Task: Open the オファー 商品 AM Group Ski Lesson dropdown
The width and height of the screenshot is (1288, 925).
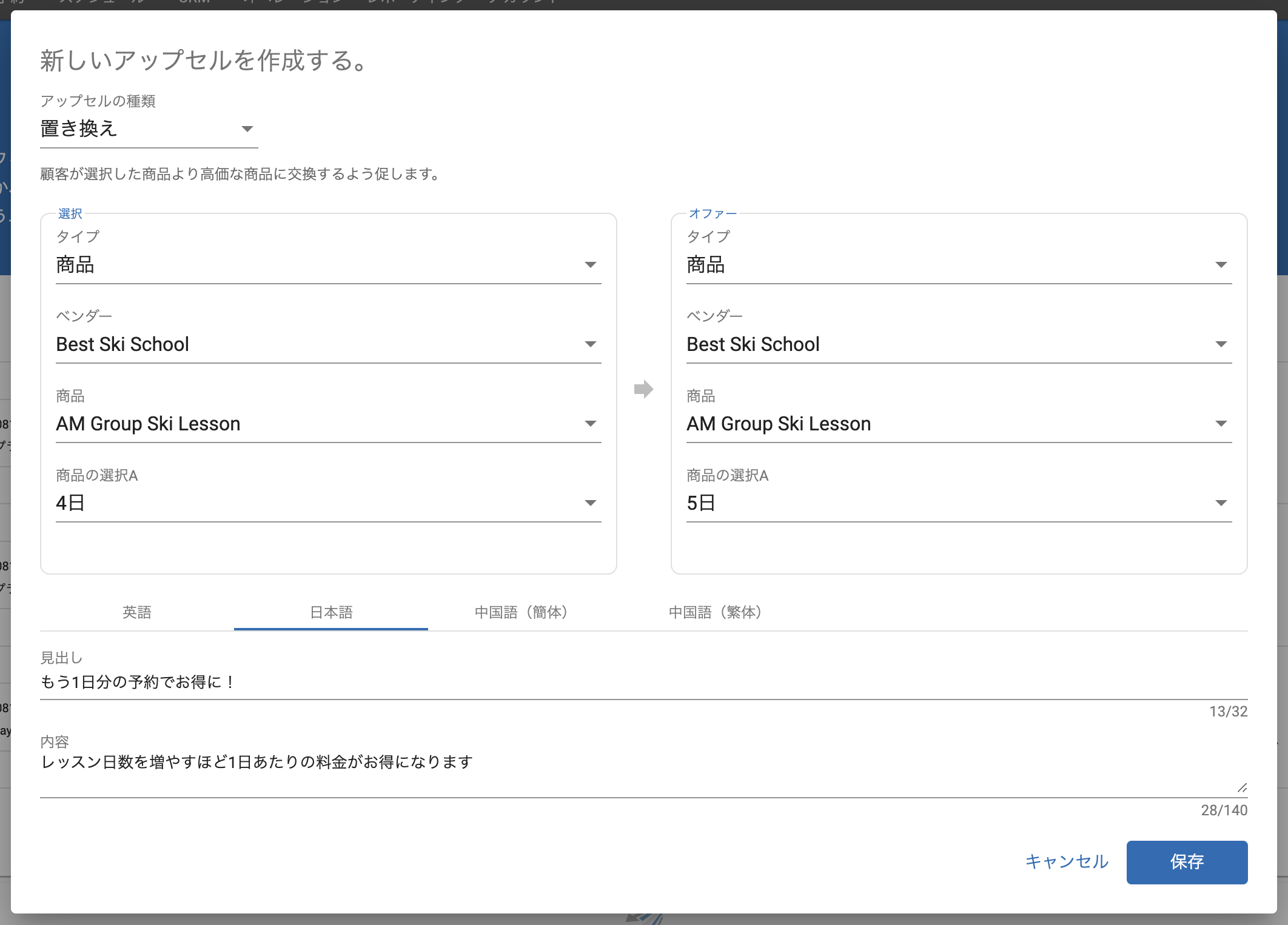Action: pos(958,424)
